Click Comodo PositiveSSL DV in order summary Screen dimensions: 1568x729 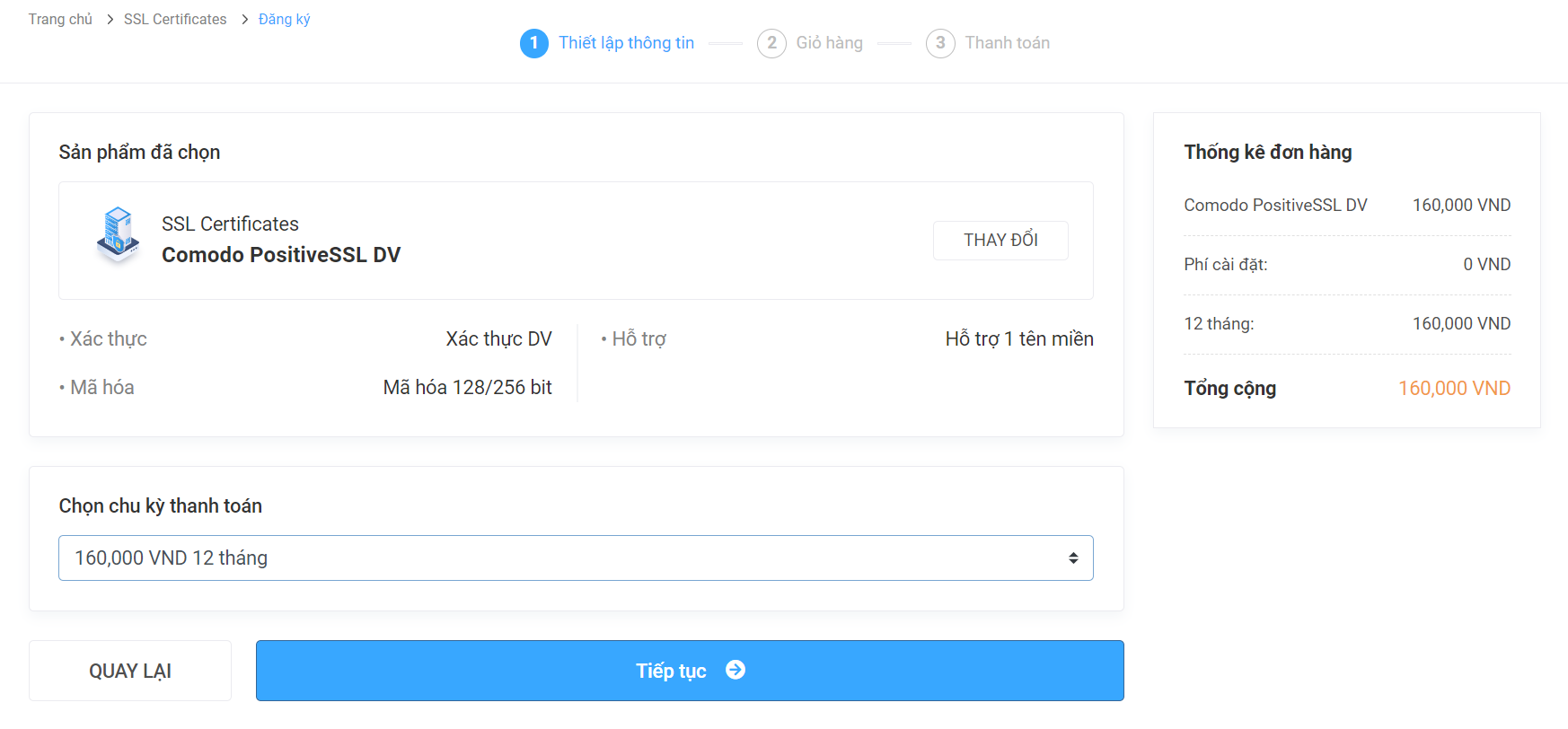pyautogui.click(x=1275, y=206)
